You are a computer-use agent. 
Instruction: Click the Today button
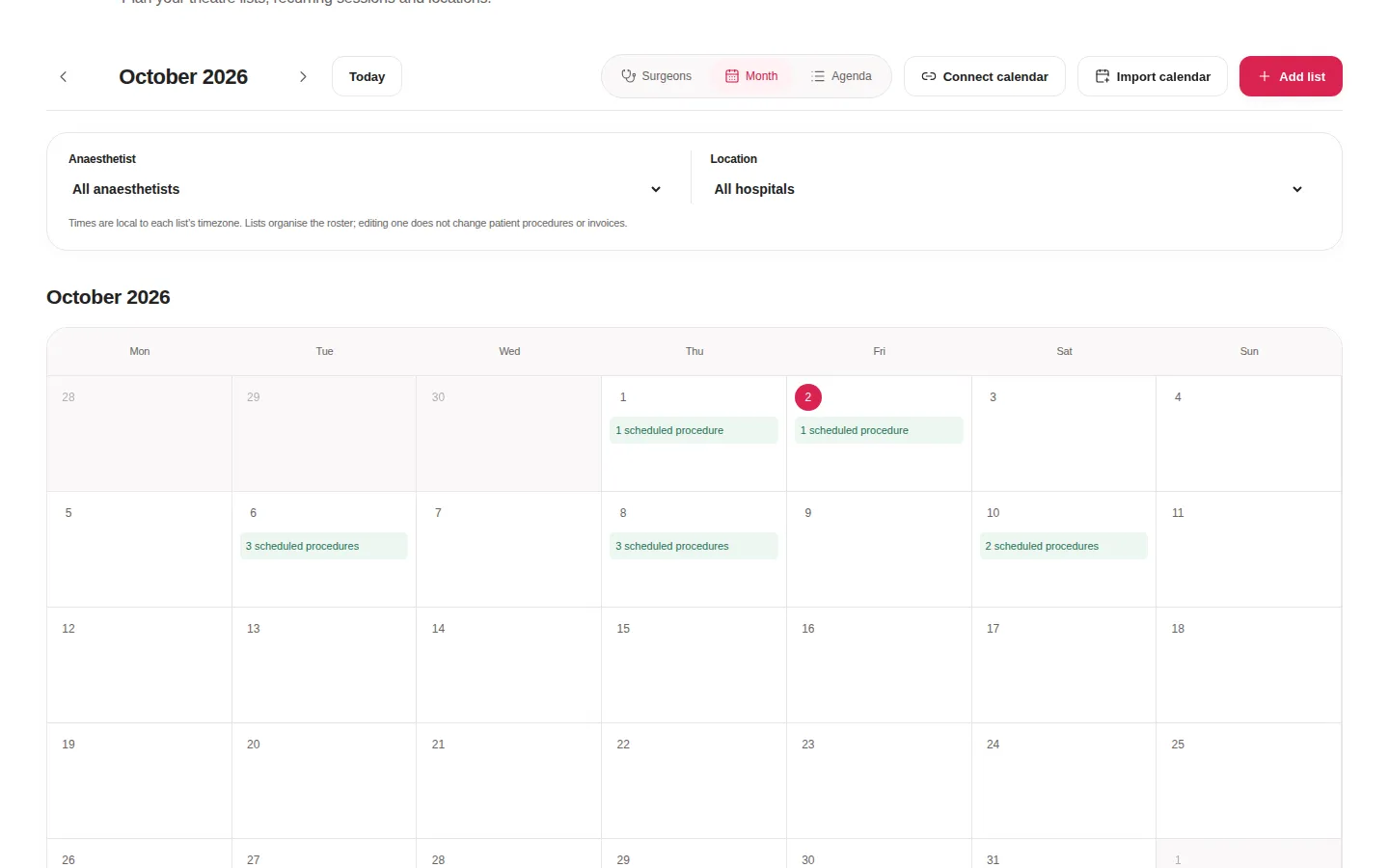pyautogui.click(x=367, y=76)
